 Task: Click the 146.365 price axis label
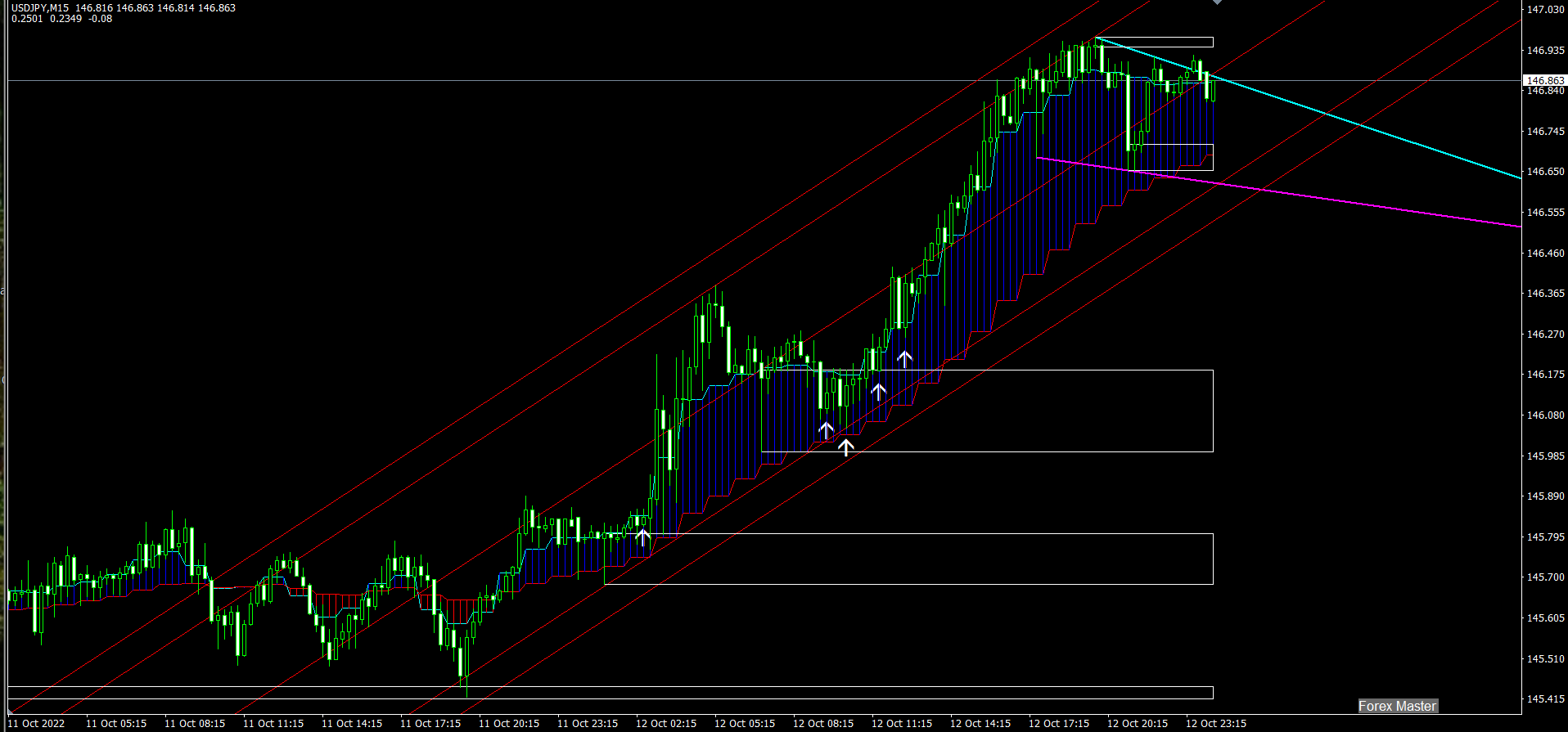point(1545,294)
